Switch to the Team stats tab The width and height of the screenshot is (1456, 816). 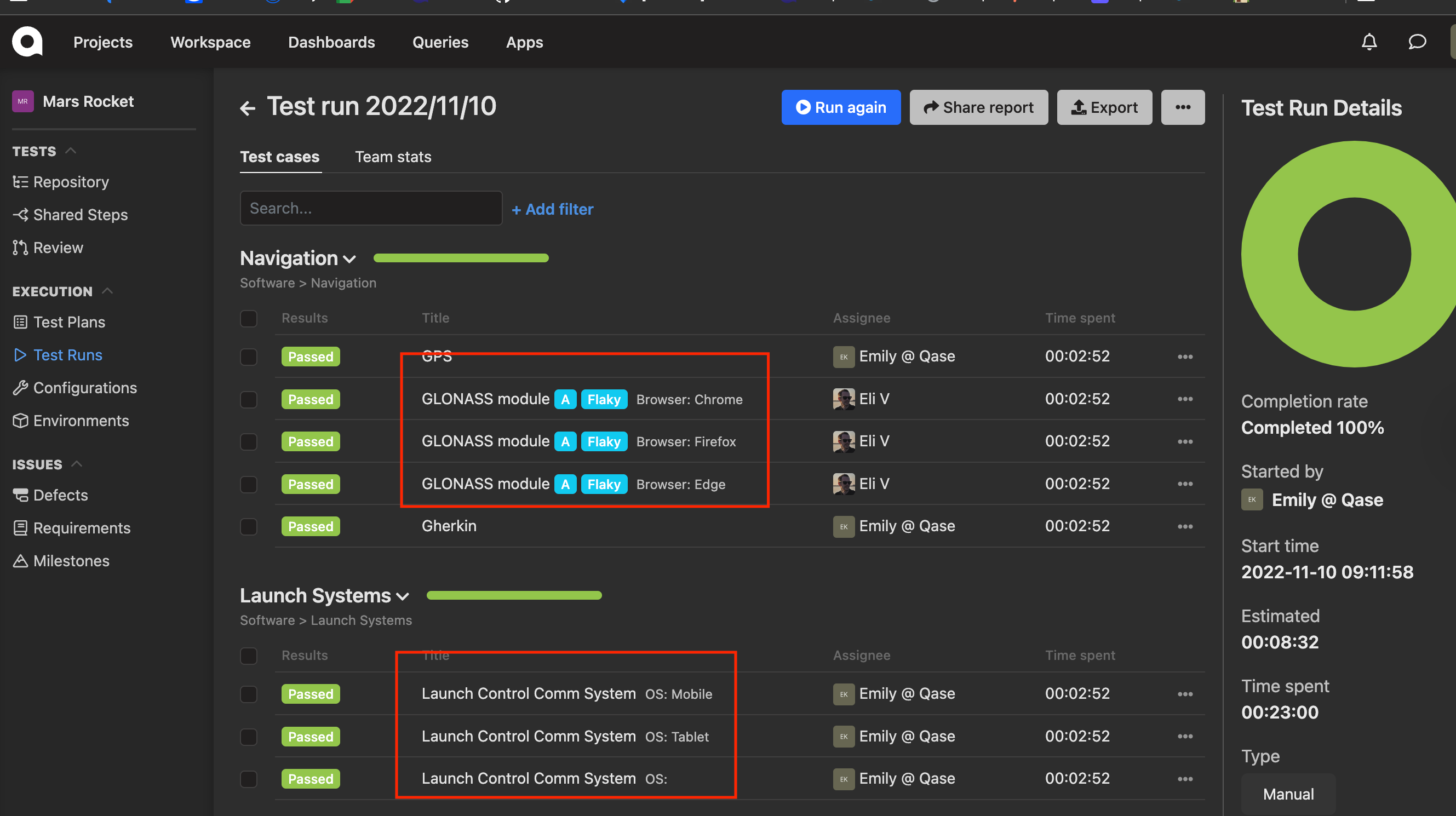(393, 157)
